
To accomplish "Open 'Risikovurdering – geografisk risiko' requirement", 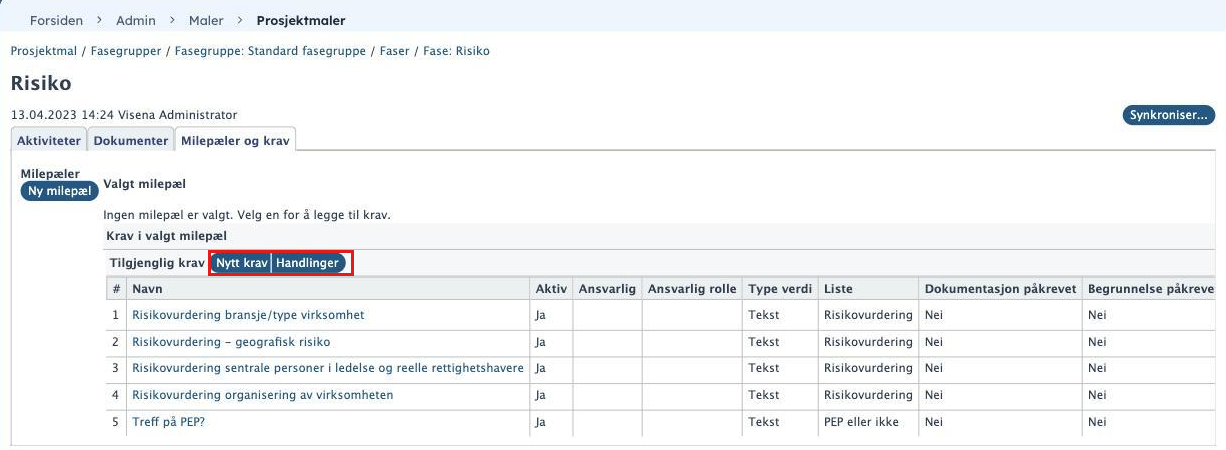I will (231, 342).
